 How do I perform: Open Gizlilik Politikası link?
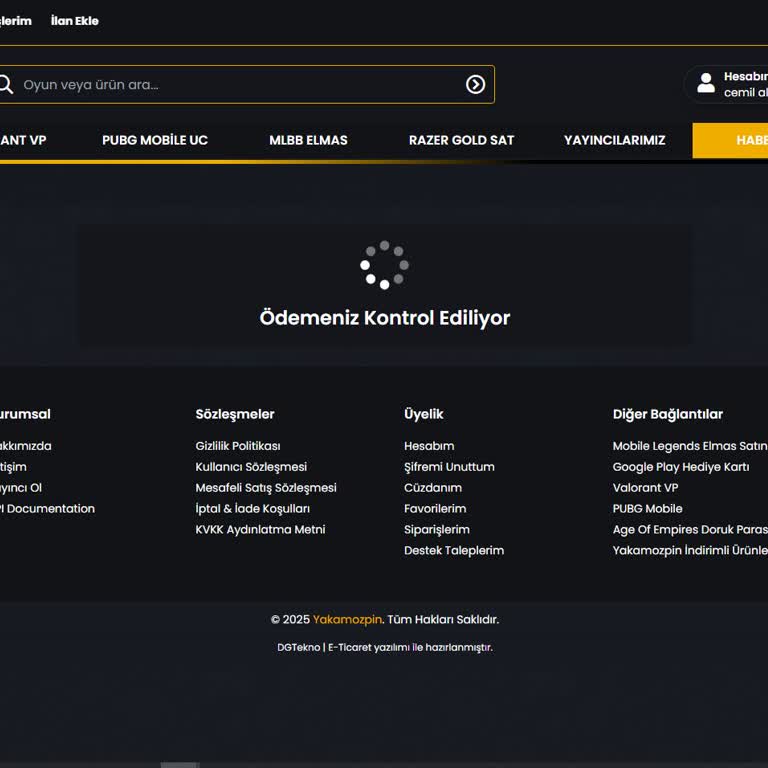pos(238,446)
